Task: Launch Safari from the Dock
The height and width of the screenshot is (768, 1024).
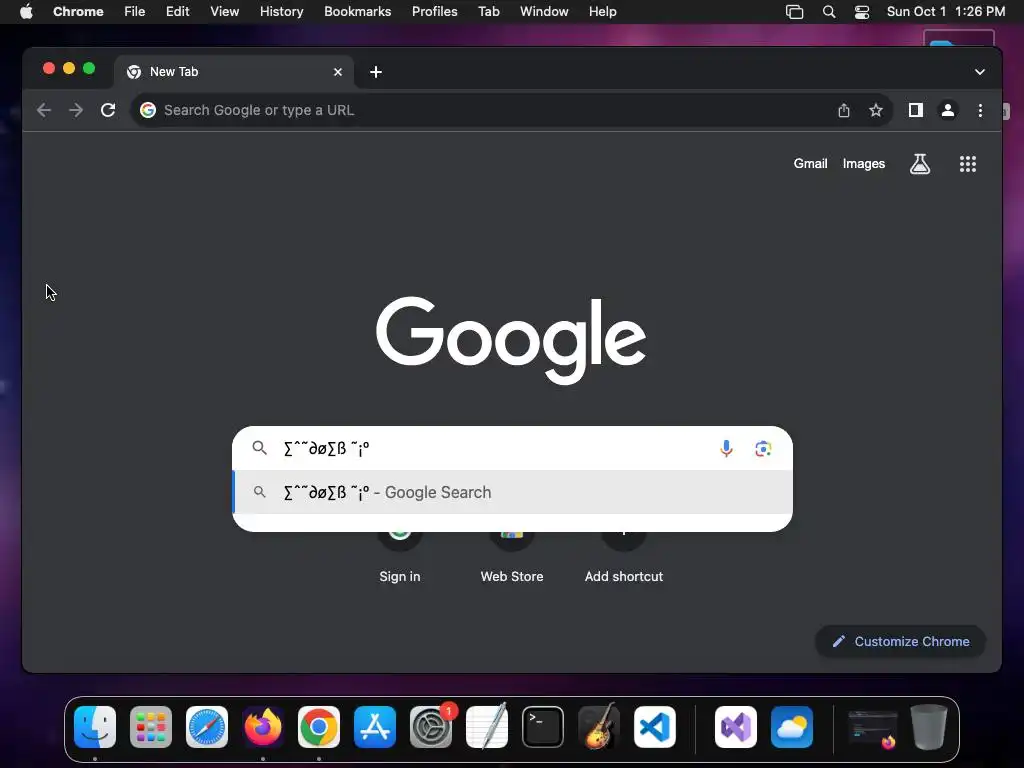Action: coord(207,727)
